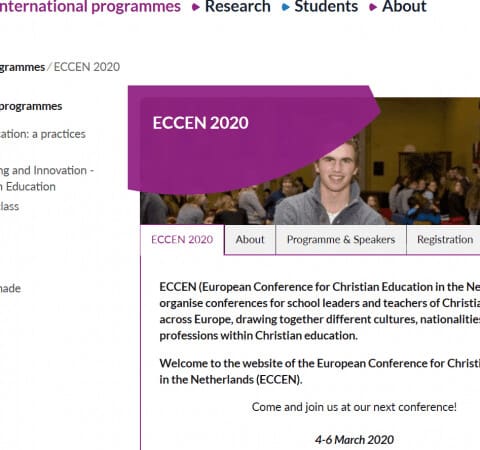Open the sidebar link ending in 'lass'

tap(9, 206)
